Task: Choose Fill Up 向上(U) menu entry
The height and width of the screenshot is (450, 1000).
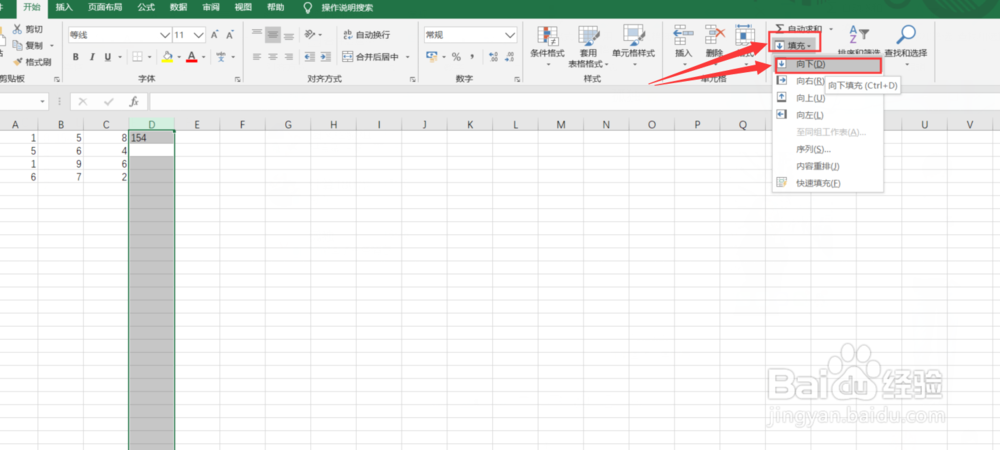Action: click(828, 98)
